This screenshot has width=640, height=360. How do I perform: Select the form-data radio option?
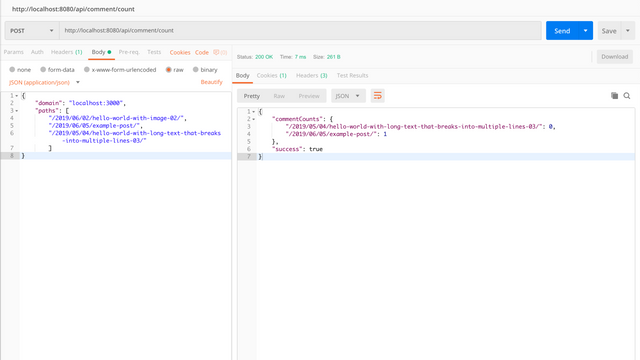(x=43, y=70)
